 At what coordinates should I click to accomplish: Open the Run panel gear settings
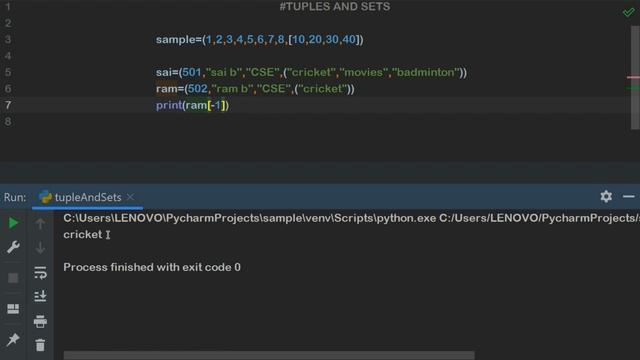point(606,197)
